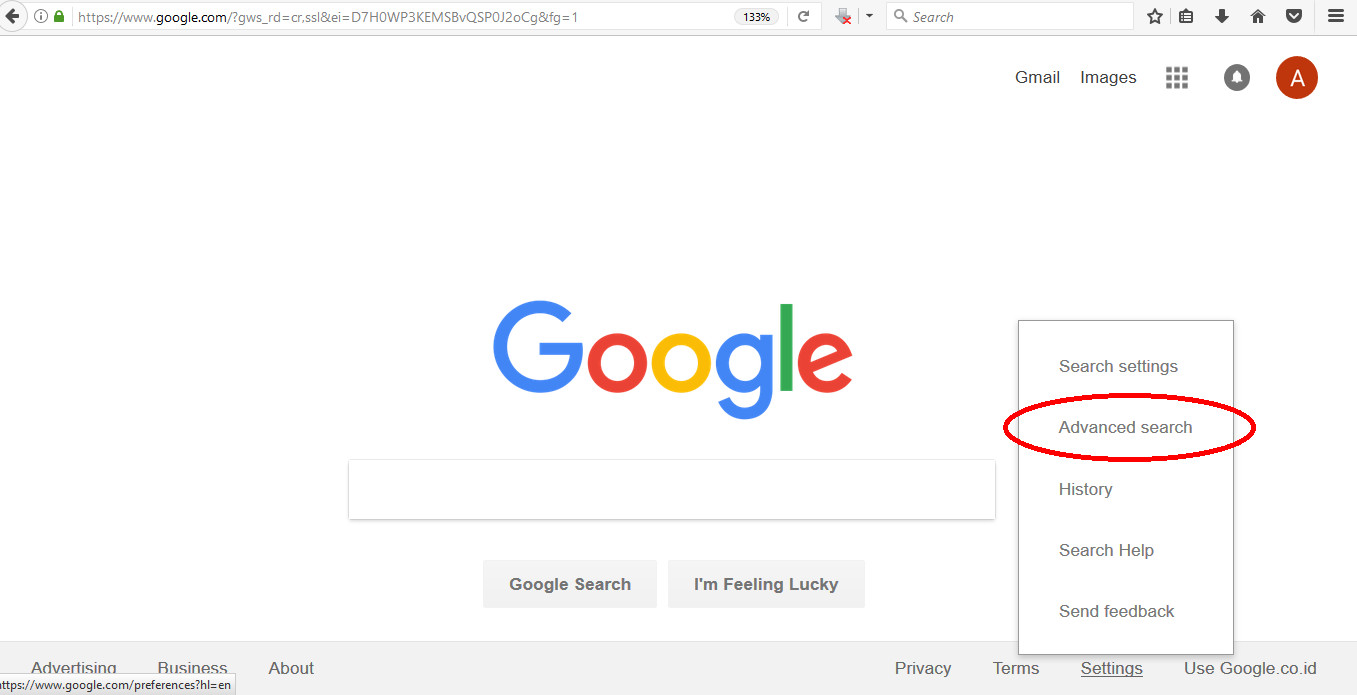
Task: Go back with the back arrow
Action: click(x=12, y=16)
